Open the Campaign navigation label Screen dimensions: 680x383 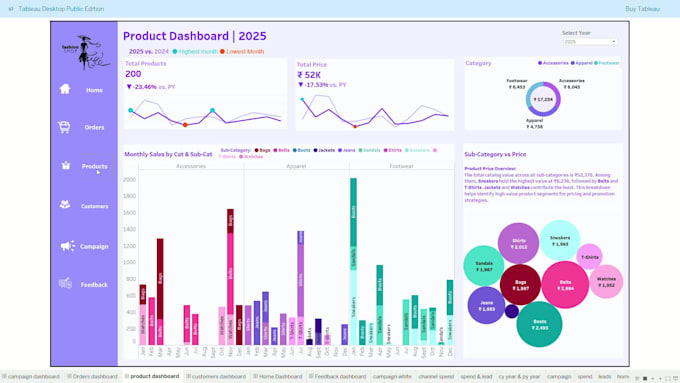pyautogui.click(x=94, y=246)
